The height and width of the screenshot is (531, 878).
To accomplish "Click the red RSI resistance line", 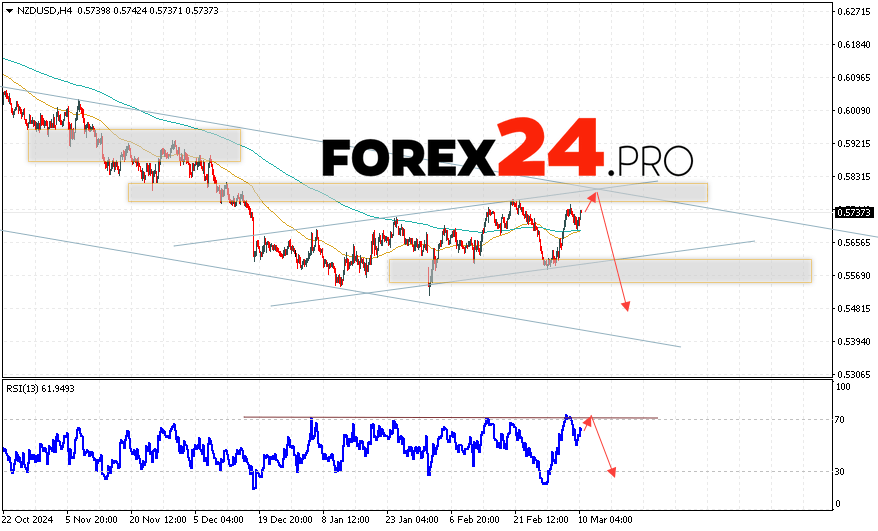I will [450, 417].
